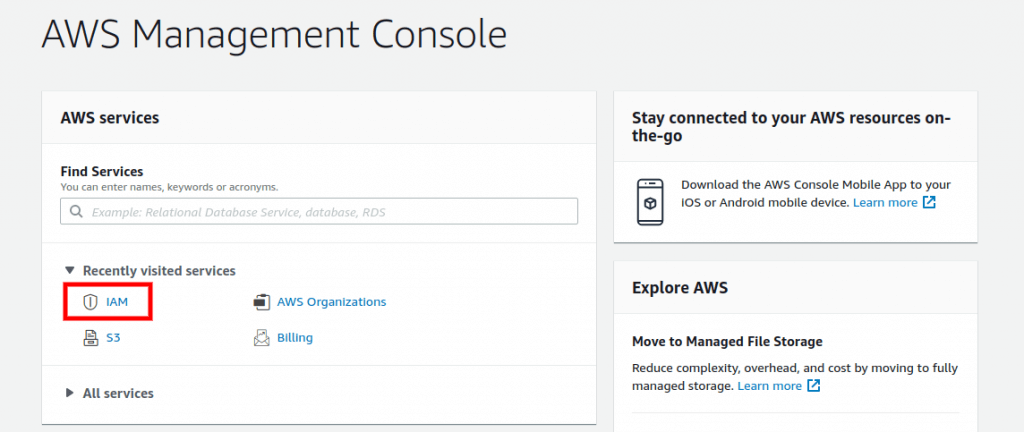Open external link icon after storage Learn more
The height and width of the screenshot is (432, 1024).
(x=814, y=386)
